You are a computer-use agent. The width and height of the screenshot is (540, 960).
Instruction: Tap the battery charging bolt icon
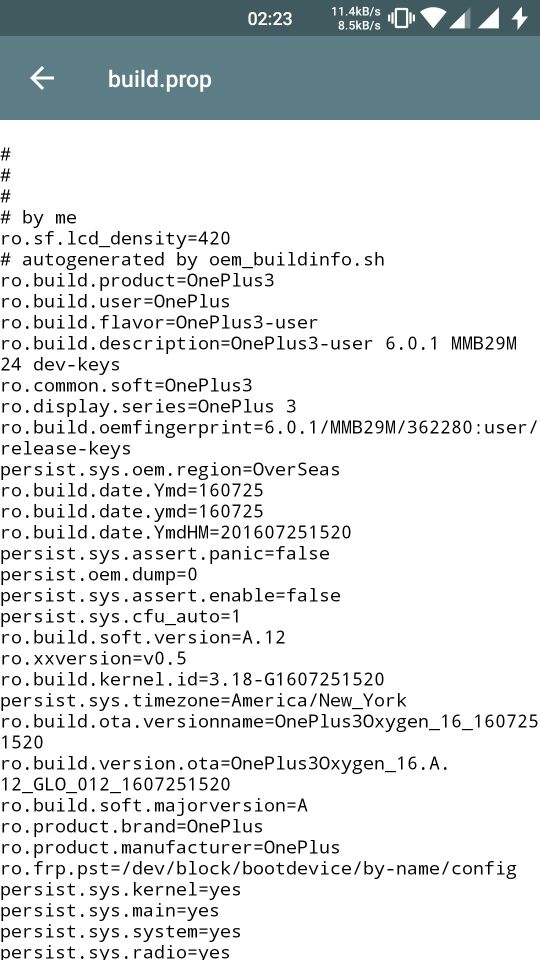tap(520, 18)
